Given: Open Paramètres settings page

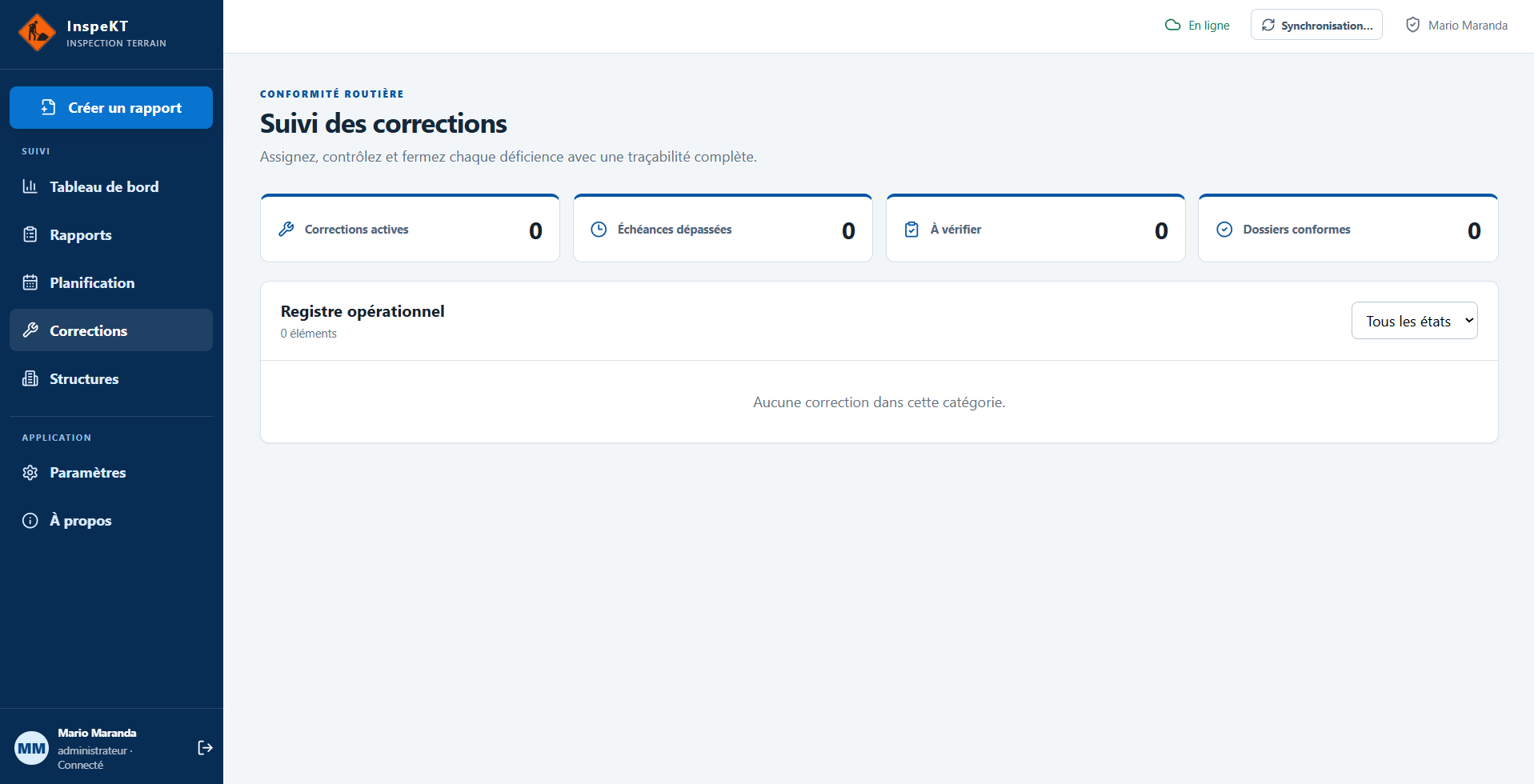Looking at the screenshot, I should (111, 472).
